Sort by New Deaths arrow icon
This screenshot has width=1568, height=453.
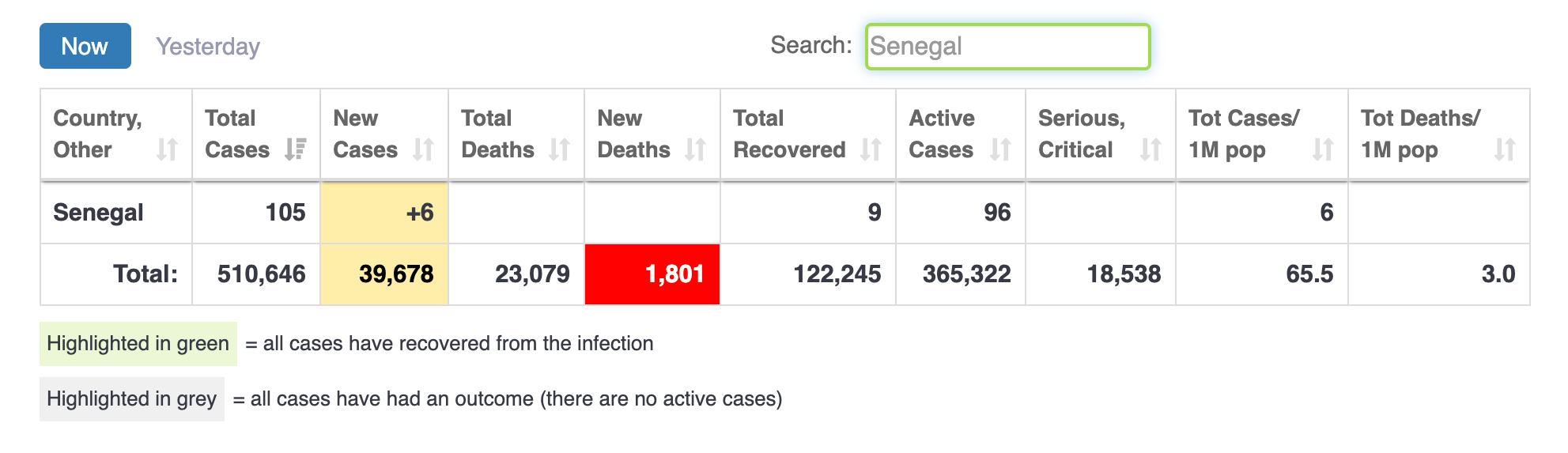696,149
